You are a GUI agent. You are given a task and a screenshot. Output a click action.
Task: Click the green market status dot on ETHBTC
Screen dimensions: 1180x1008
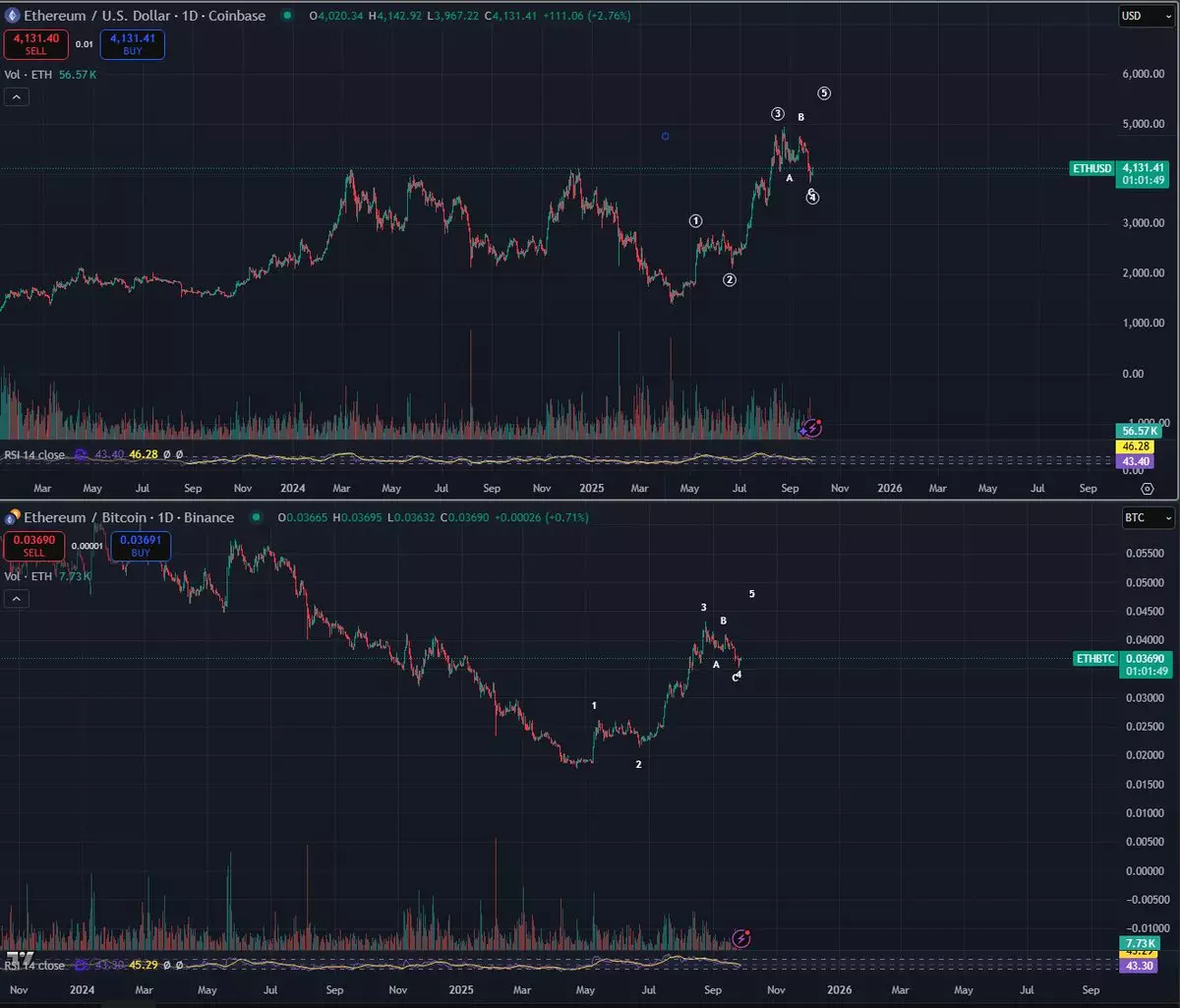pyautogui.click(x=256, y=517)
